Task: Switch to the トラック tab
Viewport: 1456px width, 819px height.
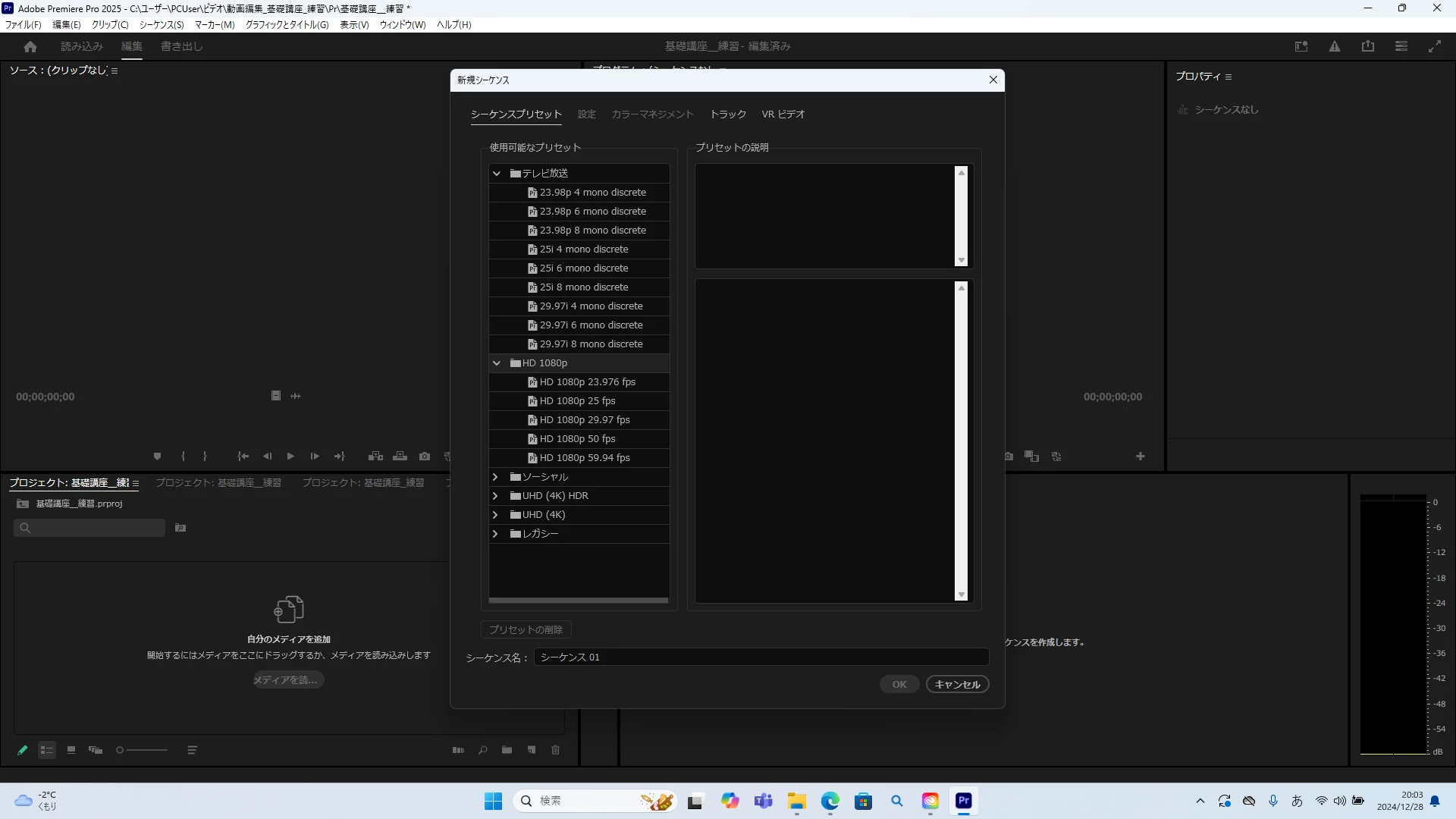Action: pyautogui.click(x=728, y=115)
